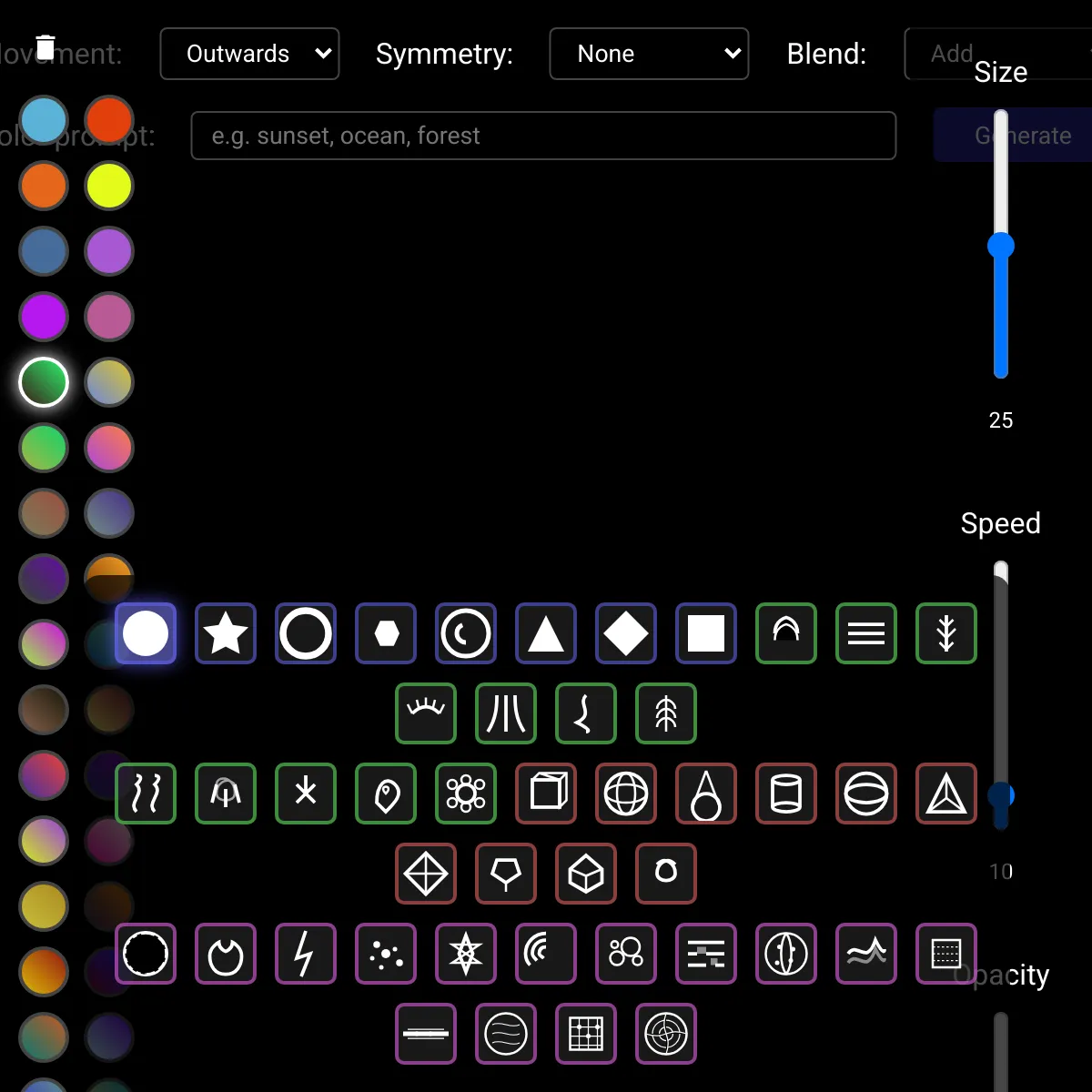Toggle the filled circle brush
The height and width of the screenshot is (1092, 1092).
pyautogui.click(x=146, y=633)
